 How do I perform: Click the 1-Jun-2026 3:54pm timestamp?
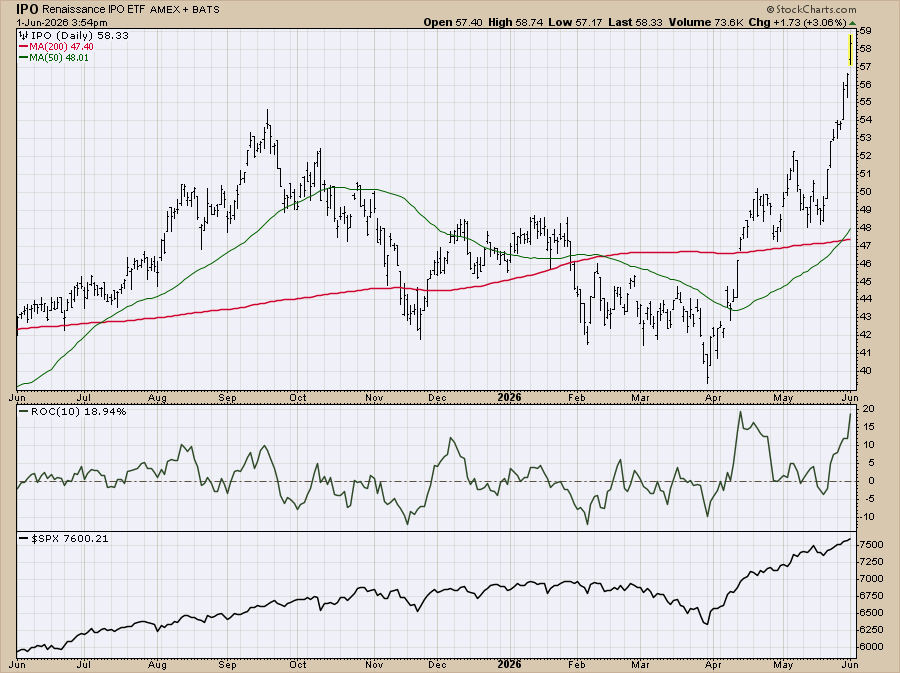tap(61, 22)
